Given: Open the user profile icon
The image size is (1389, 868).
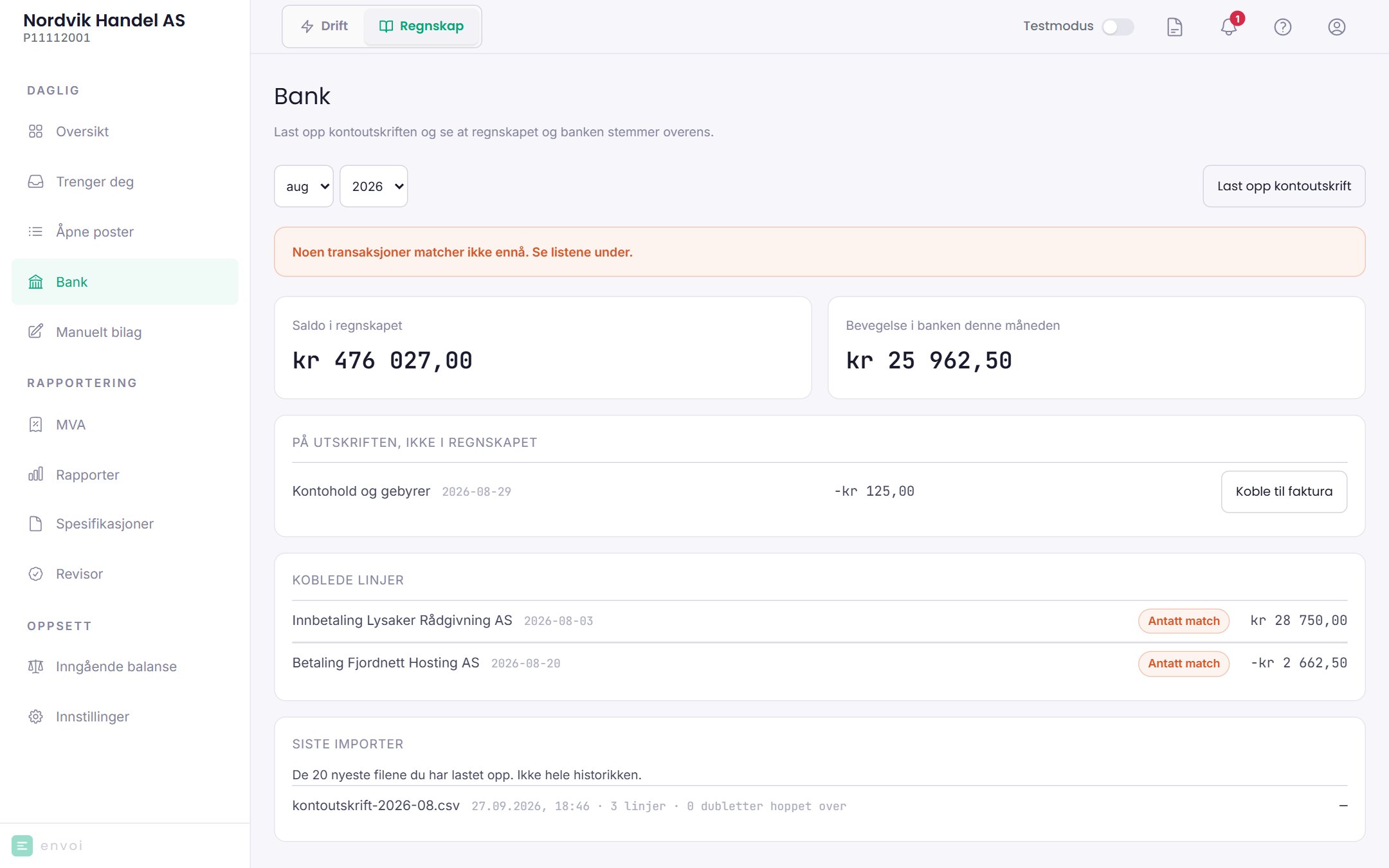Looking at the screenshot, I should 1336,27.
